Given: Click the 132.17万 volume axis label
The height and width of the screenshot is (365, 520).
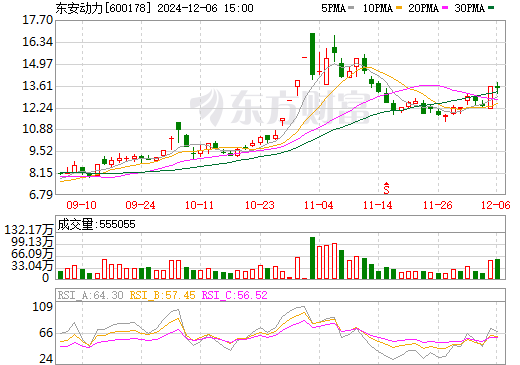Looking at the screenshot, I should [29, 230].
